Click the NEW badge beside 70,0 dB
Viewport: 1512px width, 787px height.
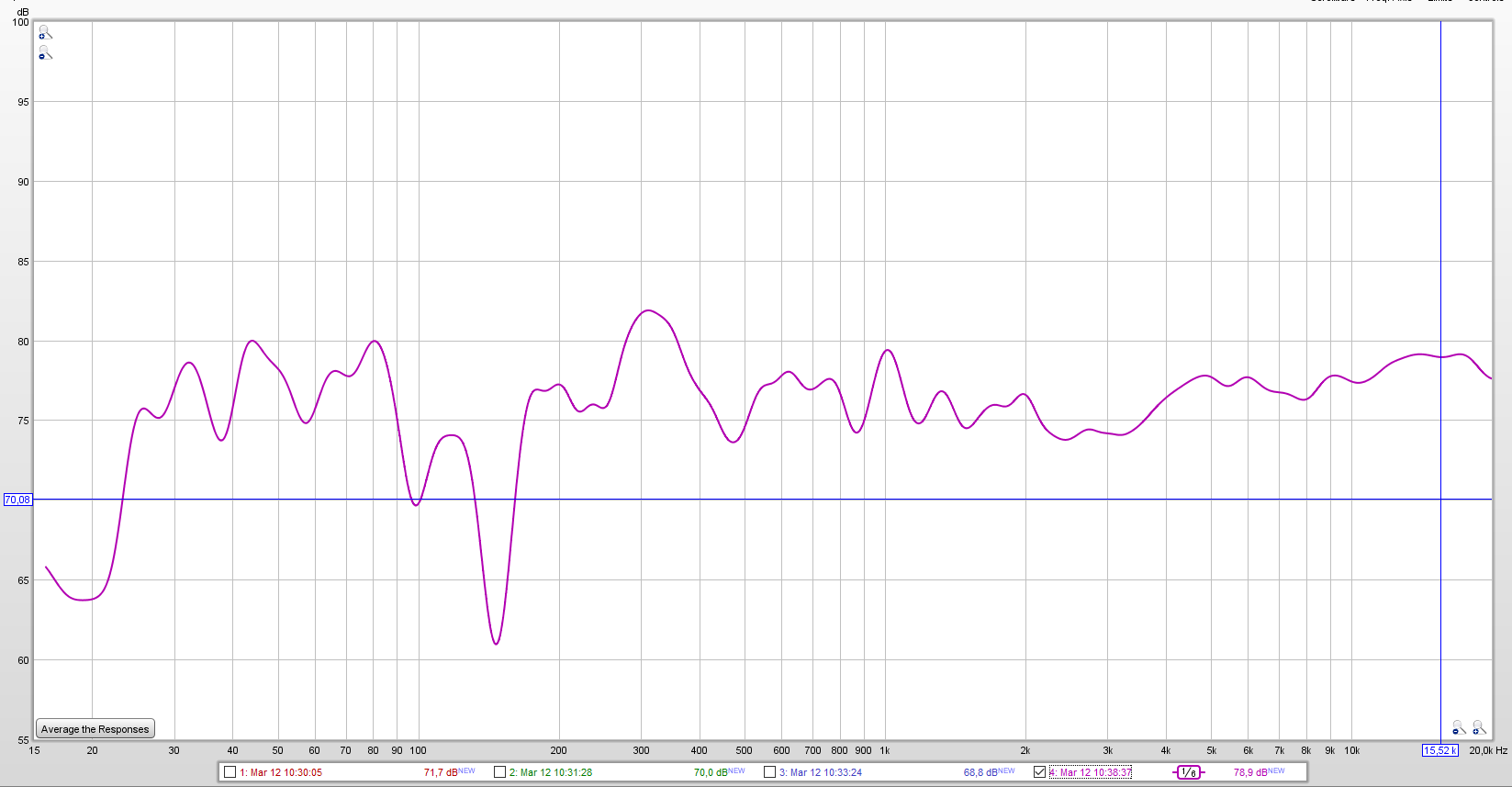[736, 771]
